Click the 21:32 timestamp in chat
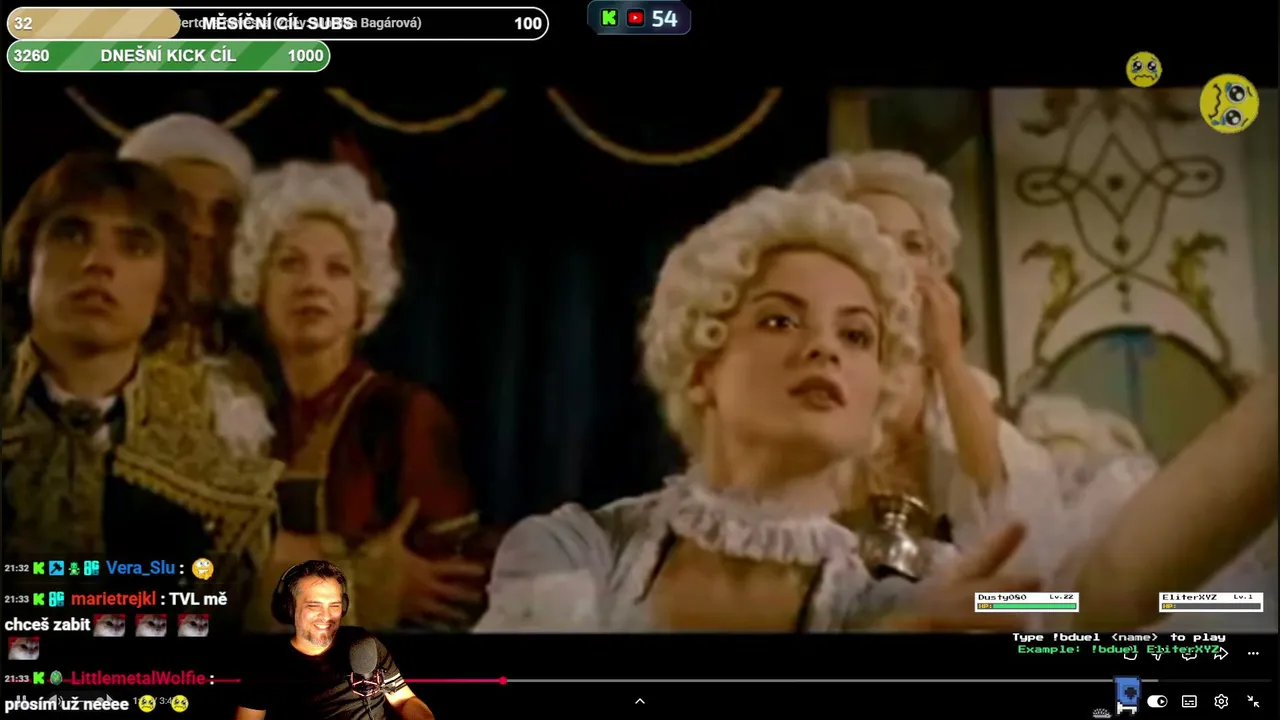1280x720 pixels. point(16,568)
